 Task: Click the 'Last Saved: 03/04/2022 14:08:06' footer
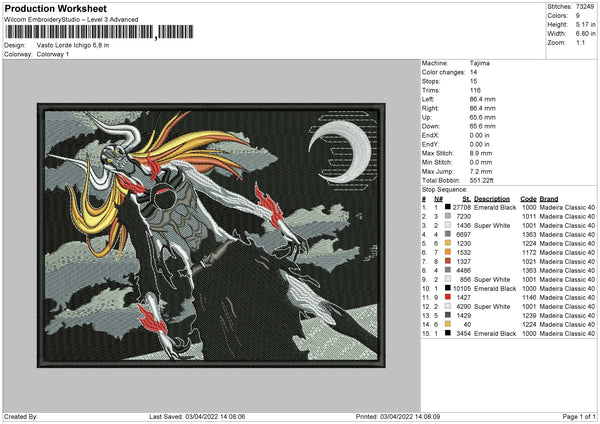click(197, 416)
